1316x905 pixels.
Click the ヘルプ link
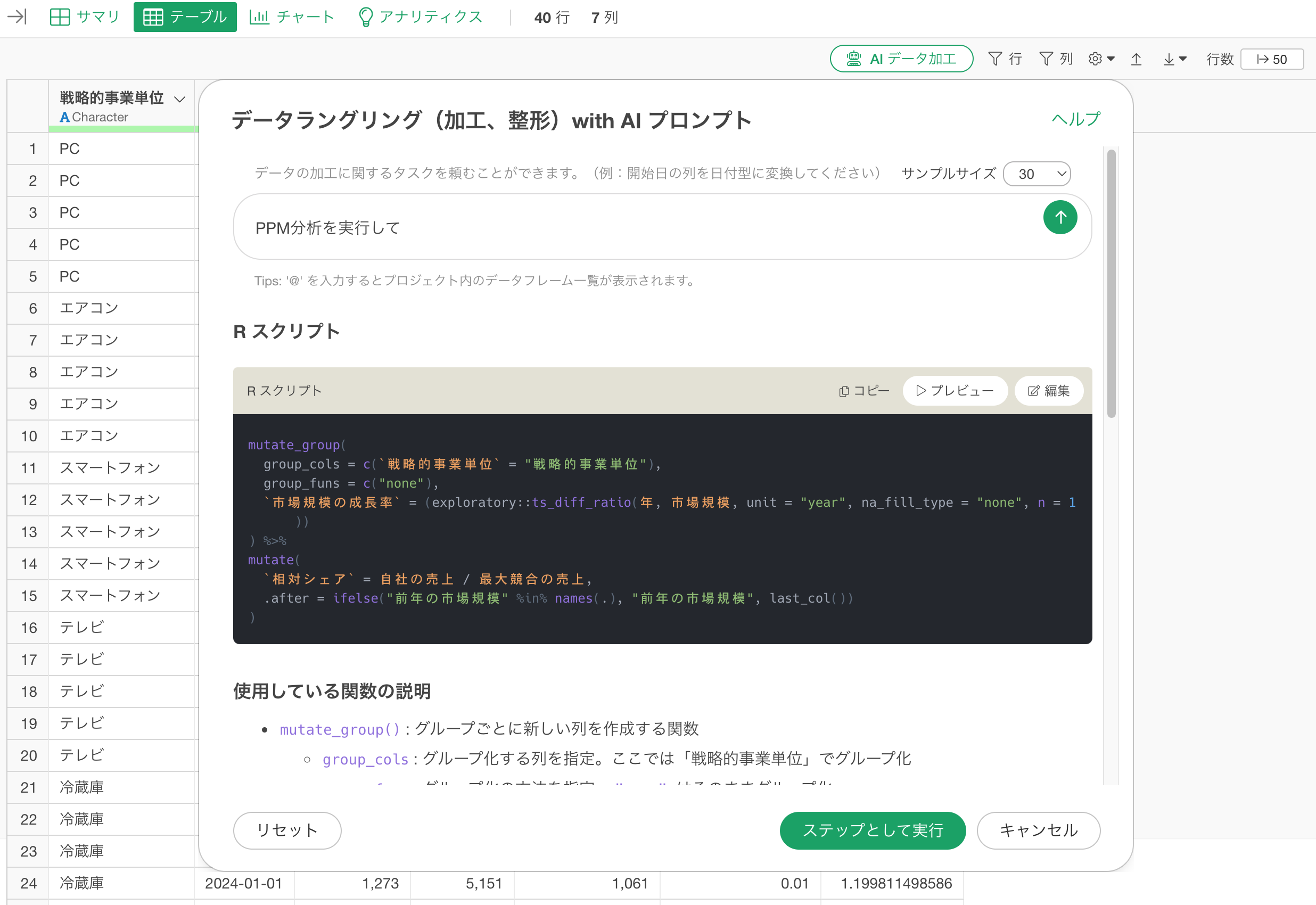coord(1075,119)
